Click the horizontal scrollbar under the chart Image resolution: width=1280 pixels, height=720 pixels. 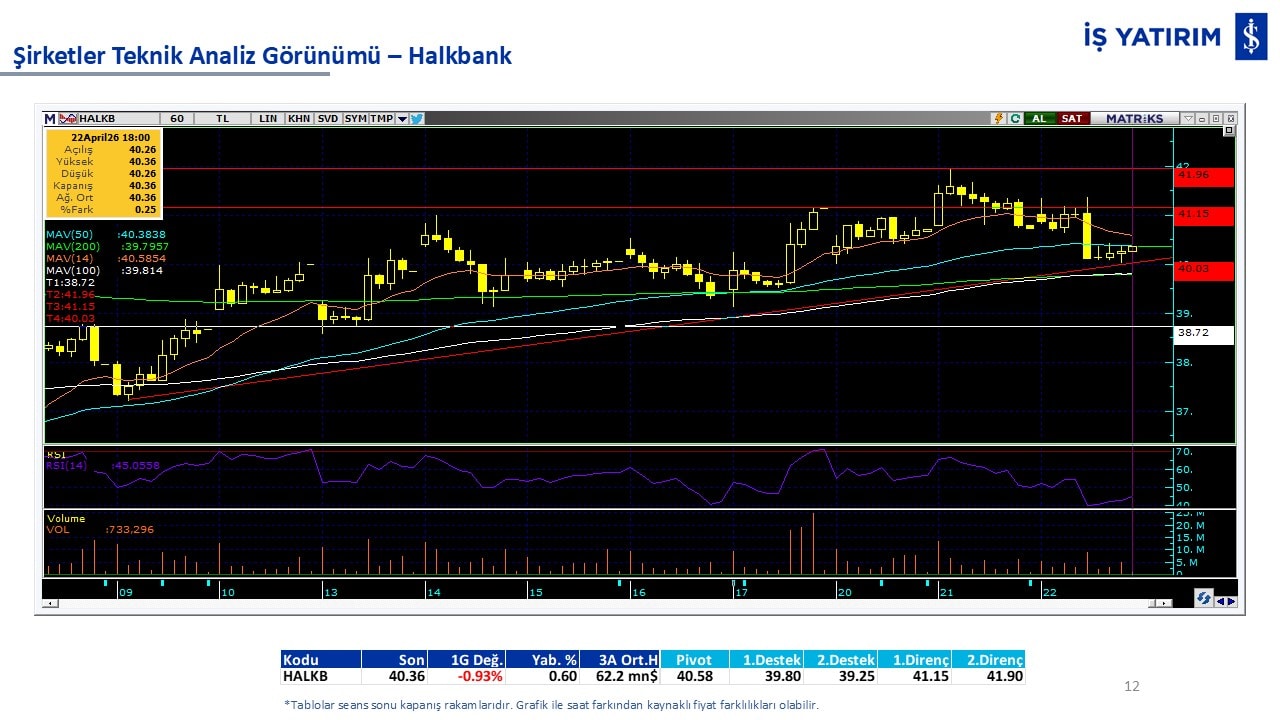click(x=600, y=603)
